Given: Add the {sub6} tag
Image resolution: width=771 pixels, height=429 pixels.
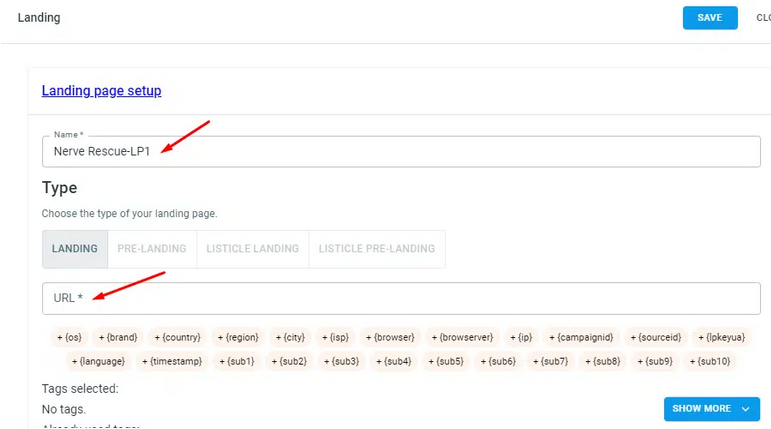Looking at the screenshot, I should coord(498,362).
